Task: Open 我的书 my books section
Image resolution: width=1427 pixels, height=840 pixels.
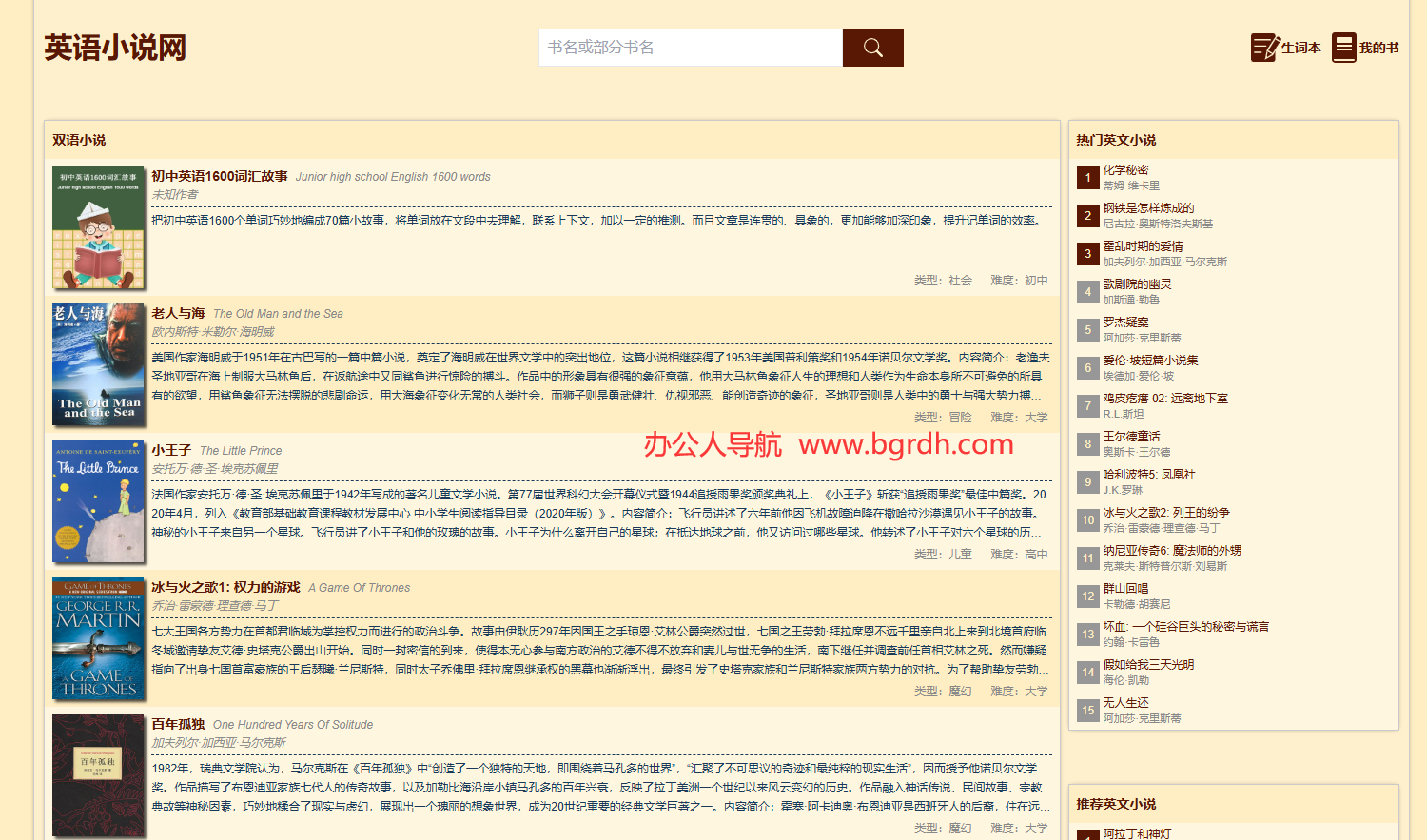Action: pos(1365,47)
